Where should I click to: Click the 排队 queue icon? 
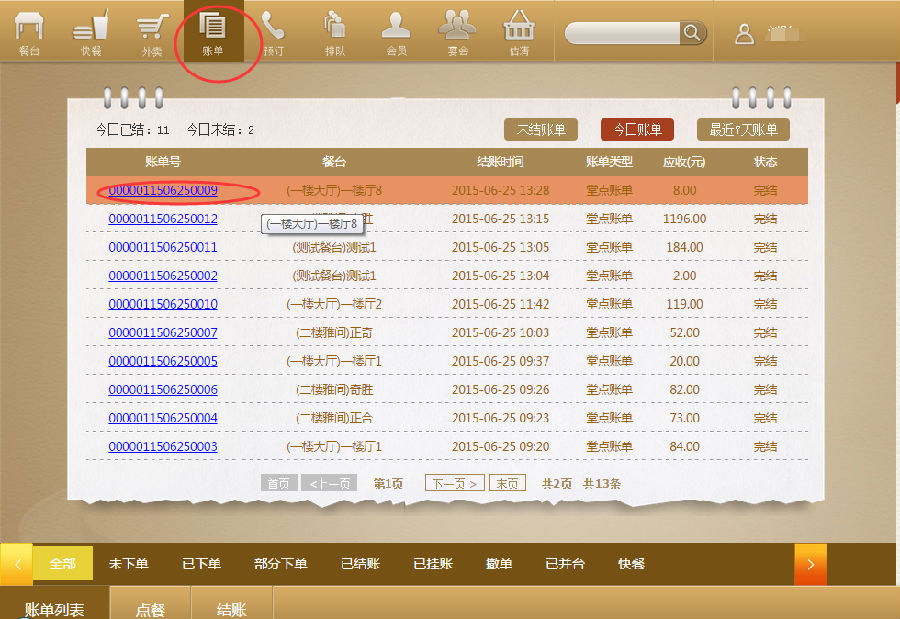click(x=335, y=31)
